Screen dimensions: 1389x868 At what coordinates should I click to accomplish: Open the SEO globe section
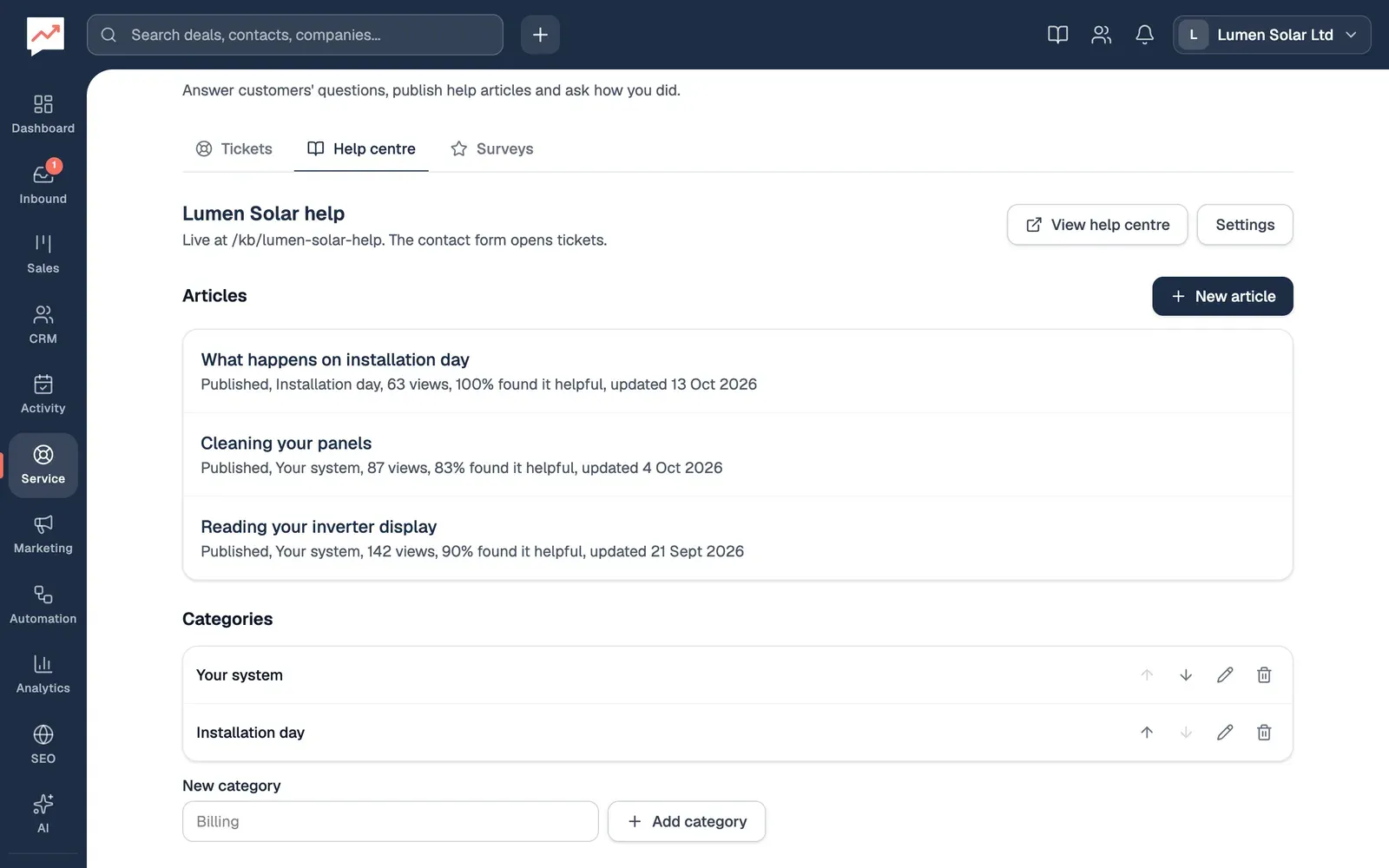[43, 745]
